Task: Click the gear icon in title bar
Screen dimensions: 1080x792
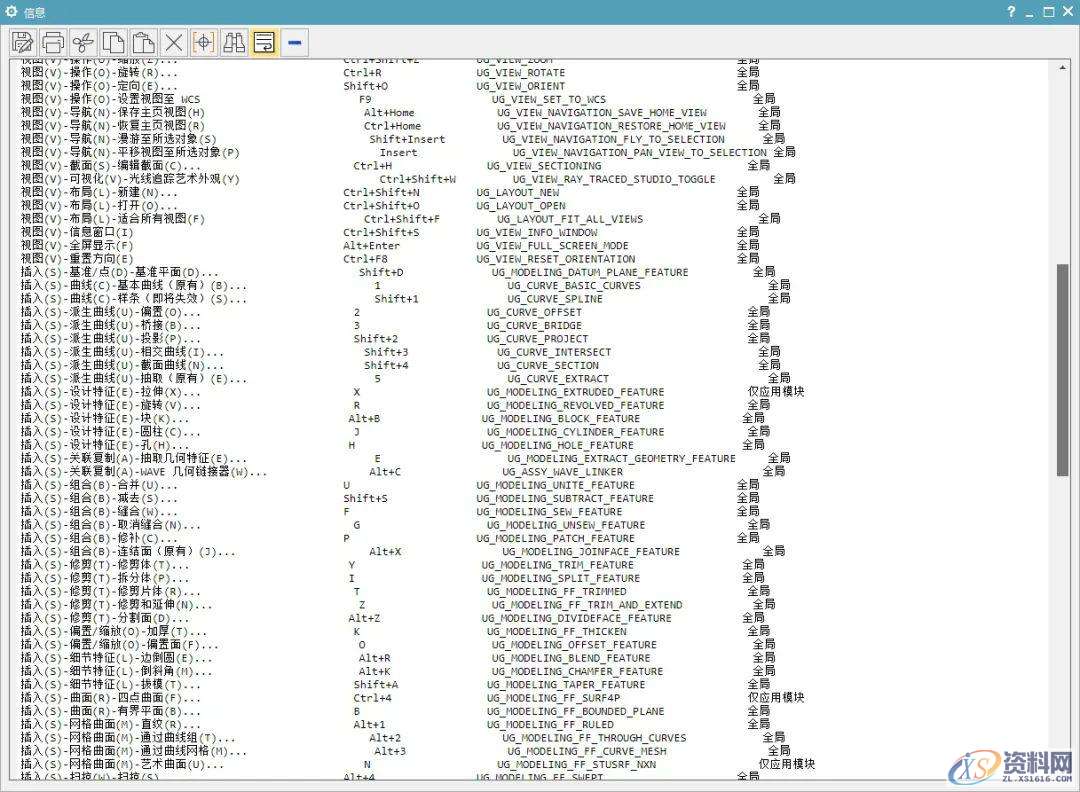Action: coord(12,12)
